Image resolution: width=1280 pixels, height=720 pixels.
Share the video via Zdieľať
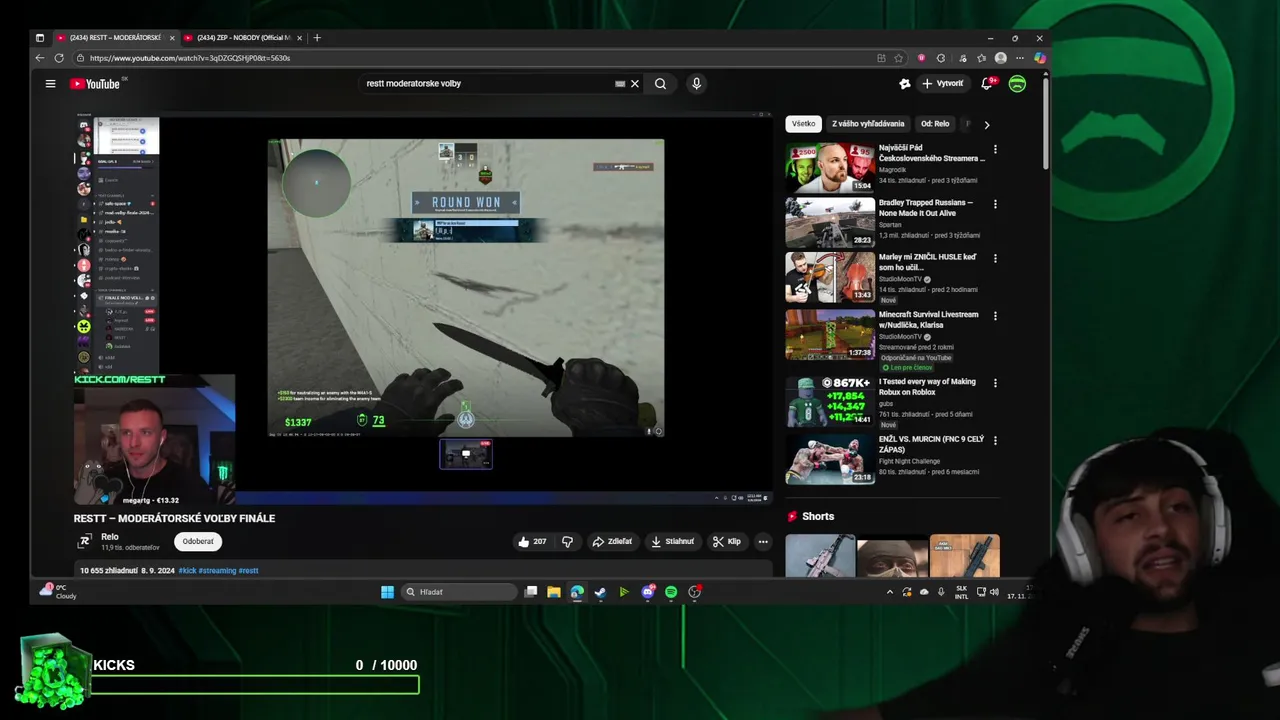(612, 542)
